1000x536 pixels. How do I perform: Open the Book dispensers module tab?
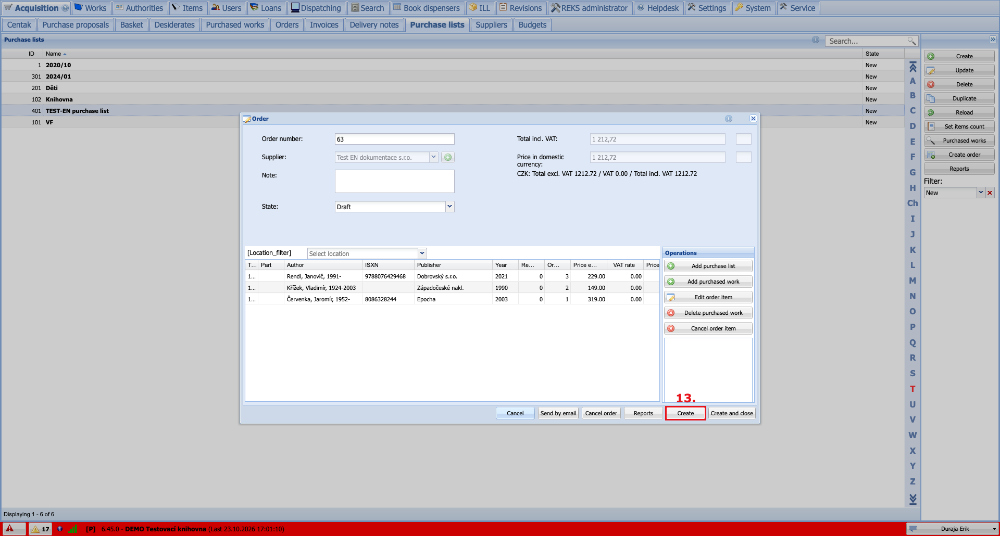point(426,8)
